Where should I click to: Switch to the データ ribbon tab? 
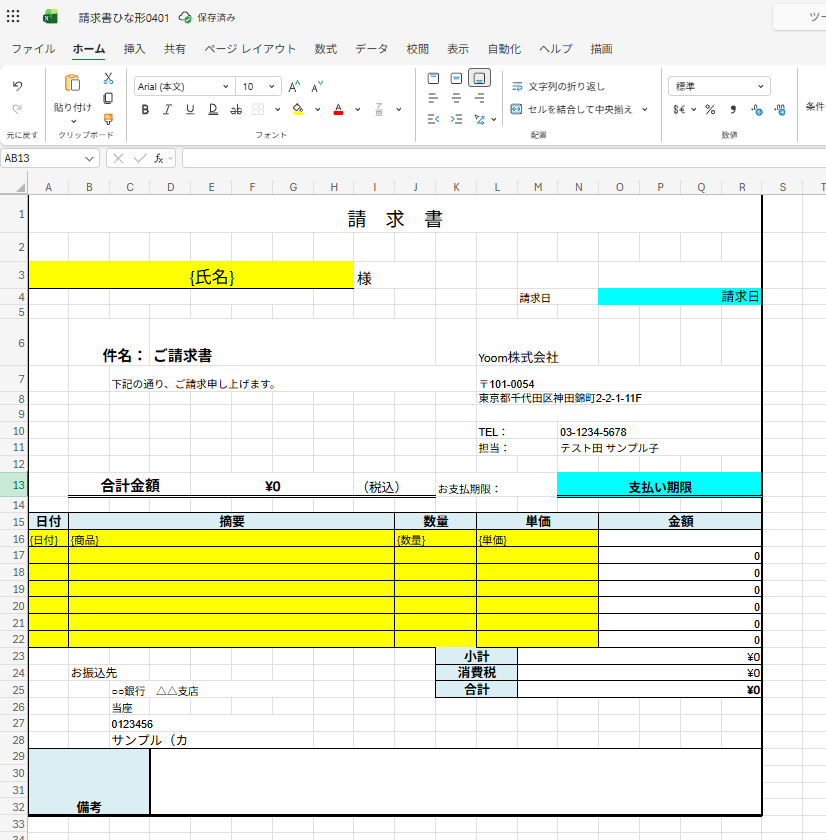coord(371,49)
